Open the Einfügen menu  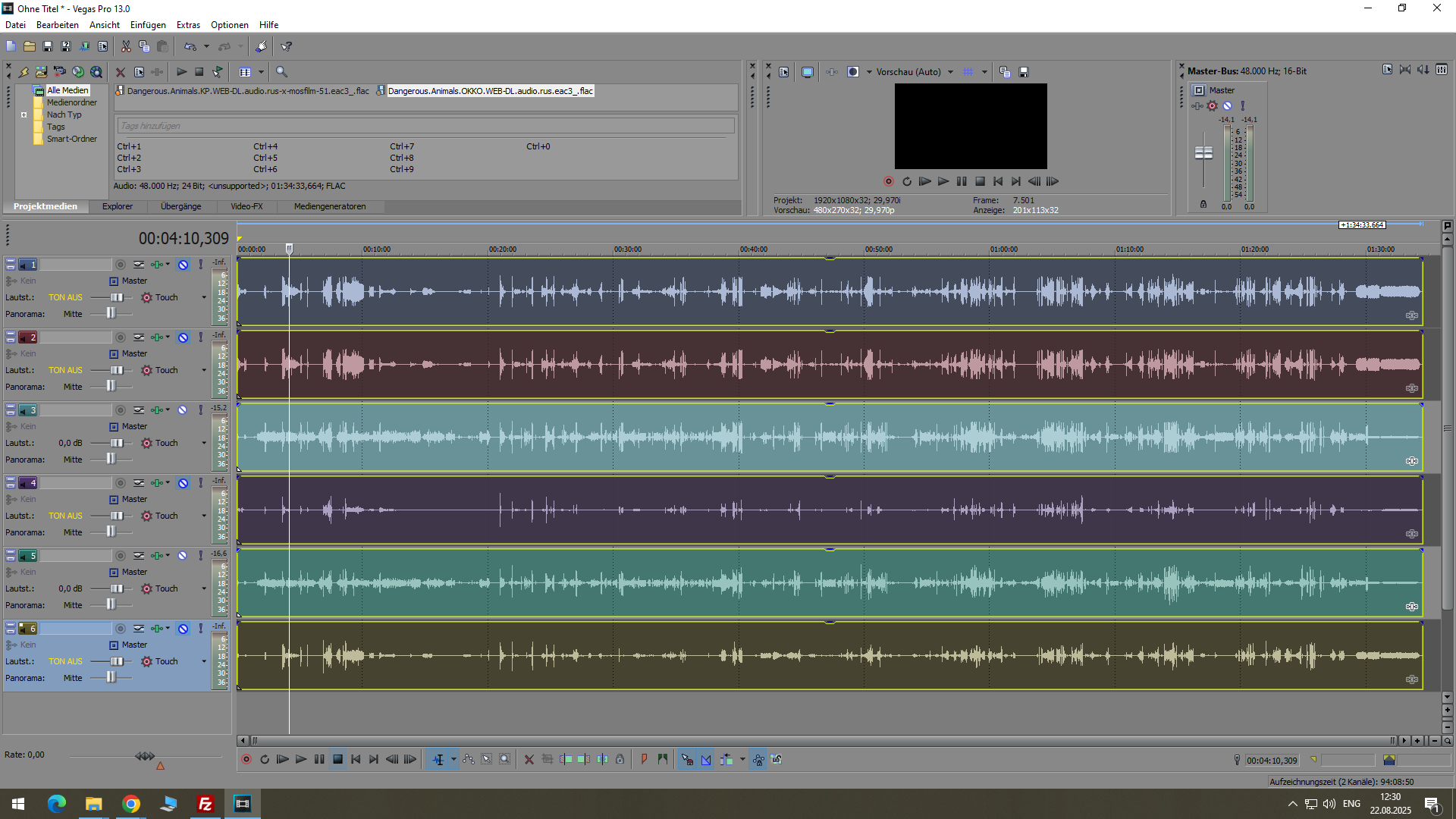[148, 25]
